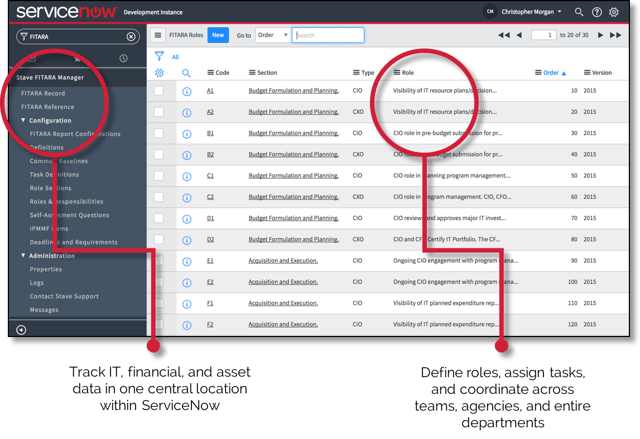
Task: Click the page number input box
Action: click(x=544, y=35)
